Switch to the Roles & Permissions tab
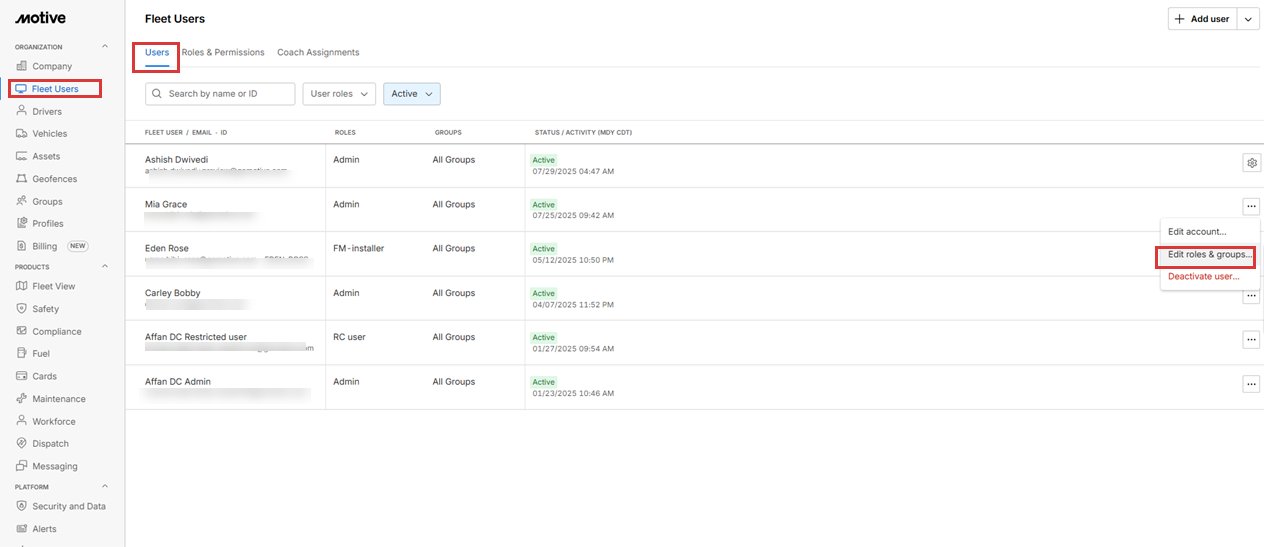1264x547 pixels. 223,52
